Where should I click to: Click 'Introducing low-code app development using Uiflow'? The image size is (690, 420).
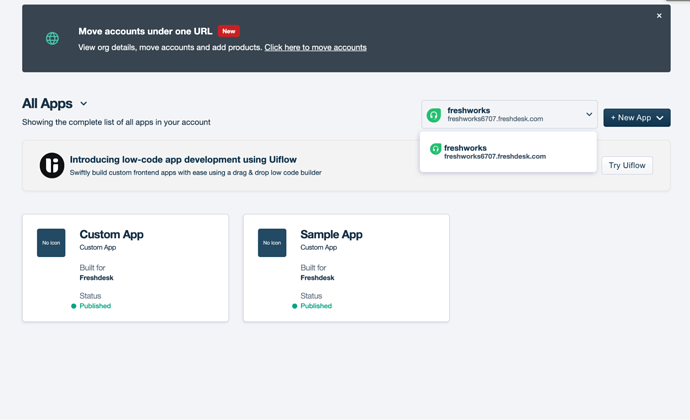point(183,159)
